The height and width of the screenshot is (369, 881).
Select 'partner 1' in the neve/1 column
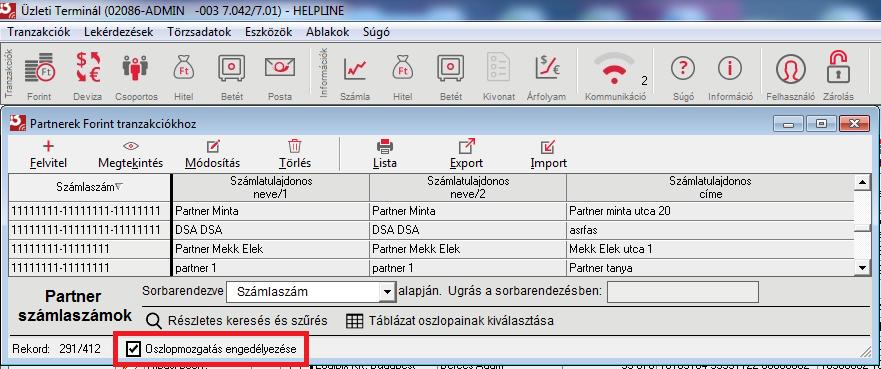point(271,268)
